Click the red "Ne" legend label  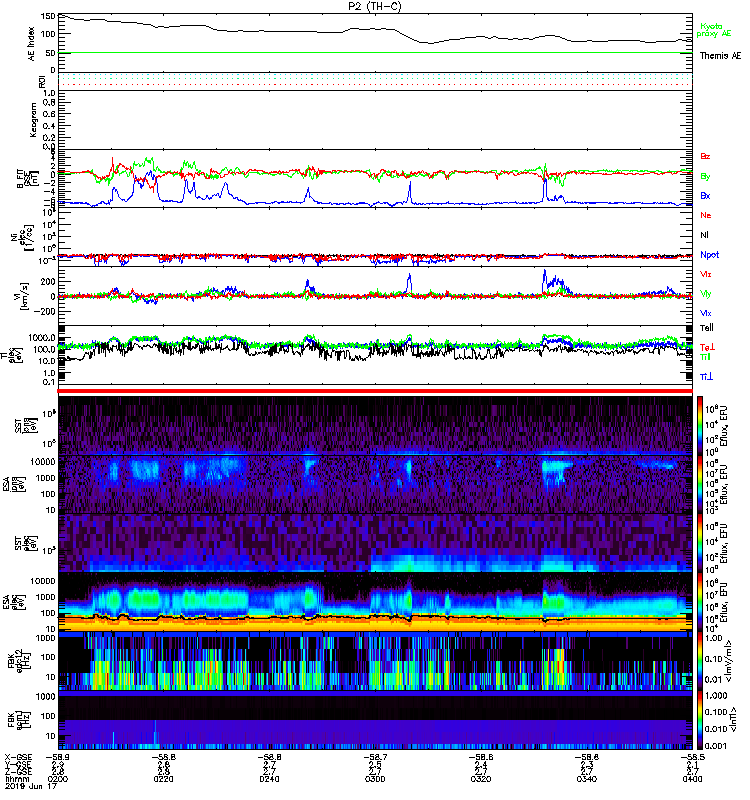click(706, 215)
